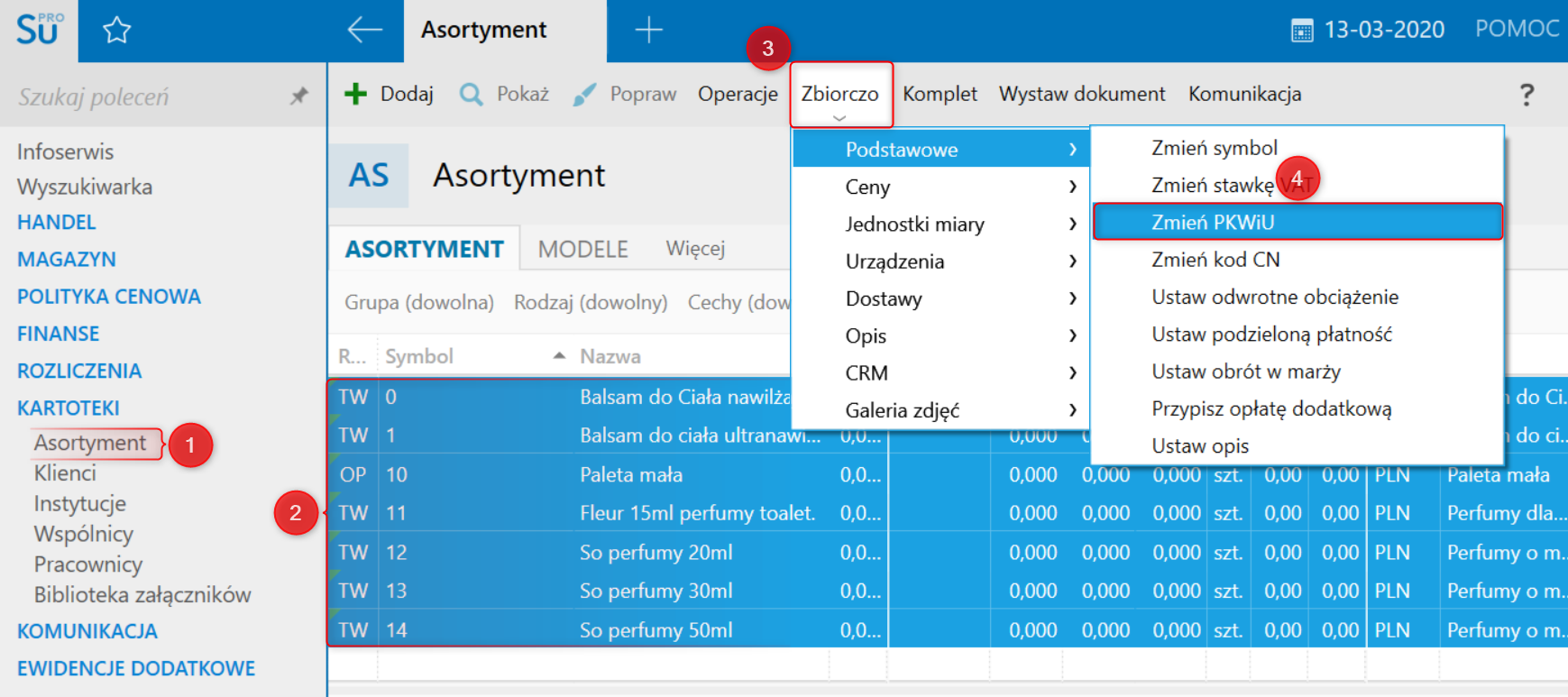Click Wystaw dokument toolbar button
The height and width of the screenshot is (697, 1568).
click(x=1082, y=94)
